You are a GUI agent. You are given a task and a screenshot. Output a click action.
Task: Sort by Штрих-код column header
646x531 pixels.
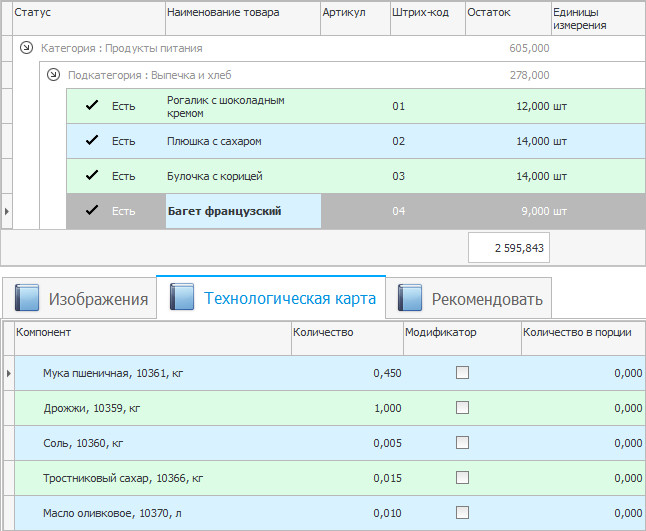pos(428,19)
